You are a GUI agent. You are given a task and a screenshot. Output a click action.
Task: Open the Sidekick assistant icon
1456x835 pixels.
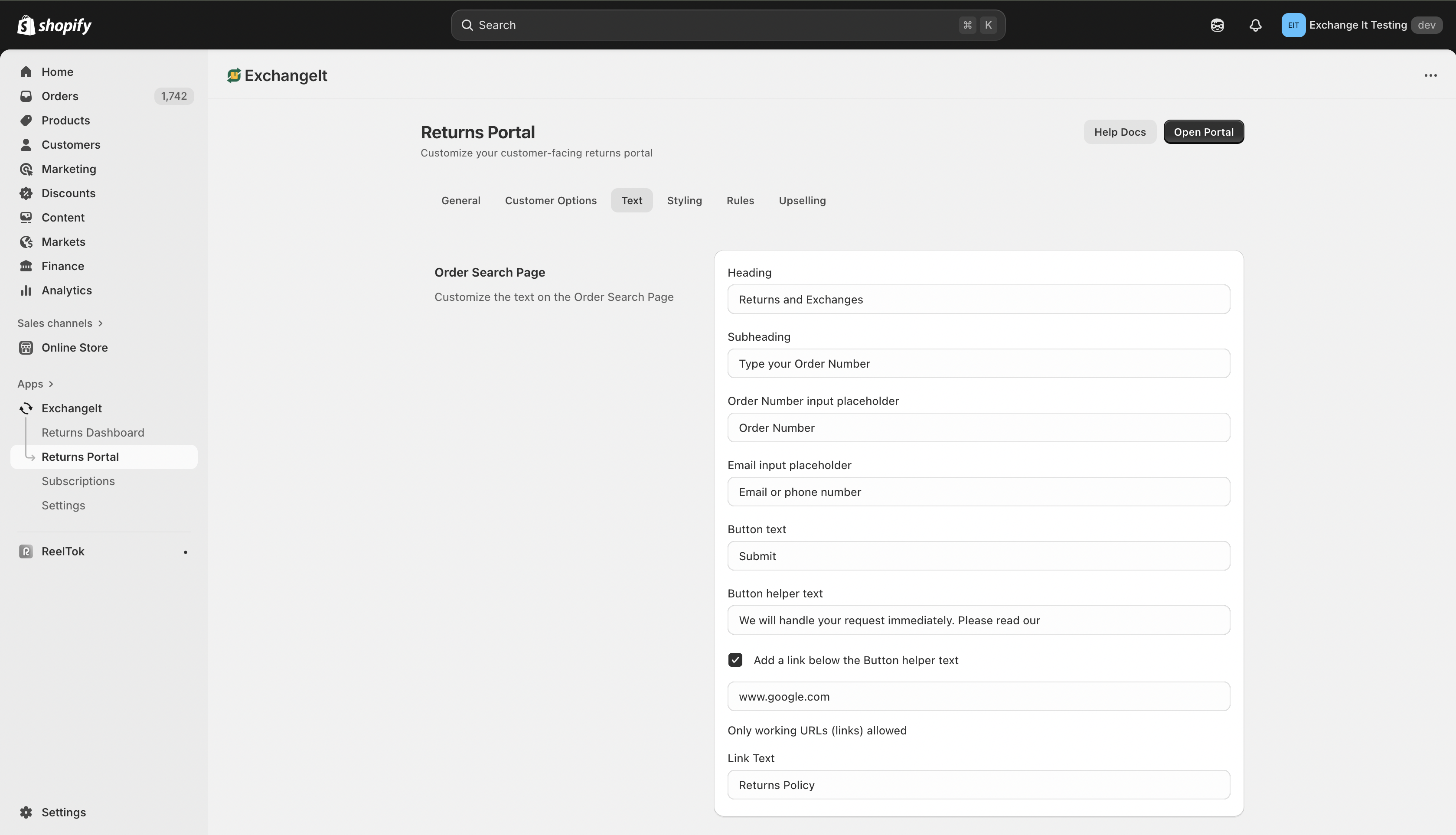[x=1217, y=25]
